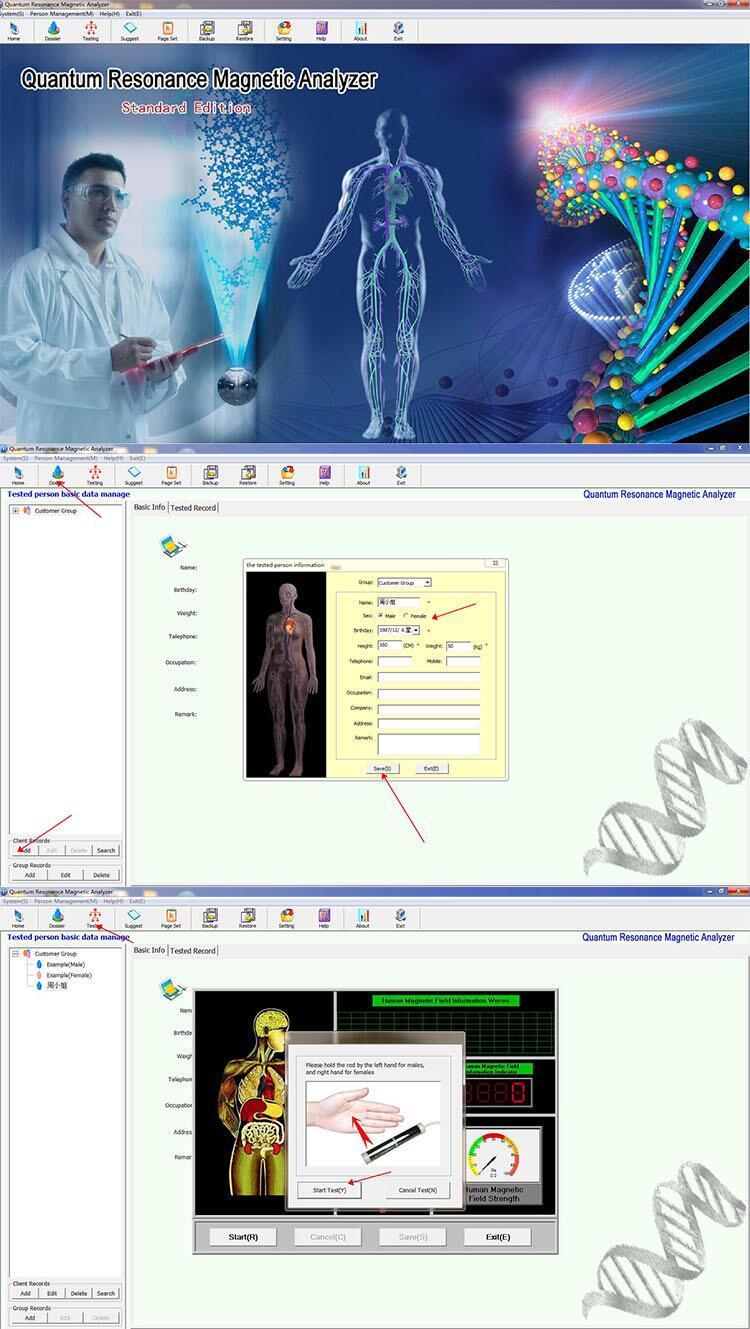The height and width of the screenshot is (1329, 750).
Task: Open System(S) menu in top window
Action: coord(13,13)
